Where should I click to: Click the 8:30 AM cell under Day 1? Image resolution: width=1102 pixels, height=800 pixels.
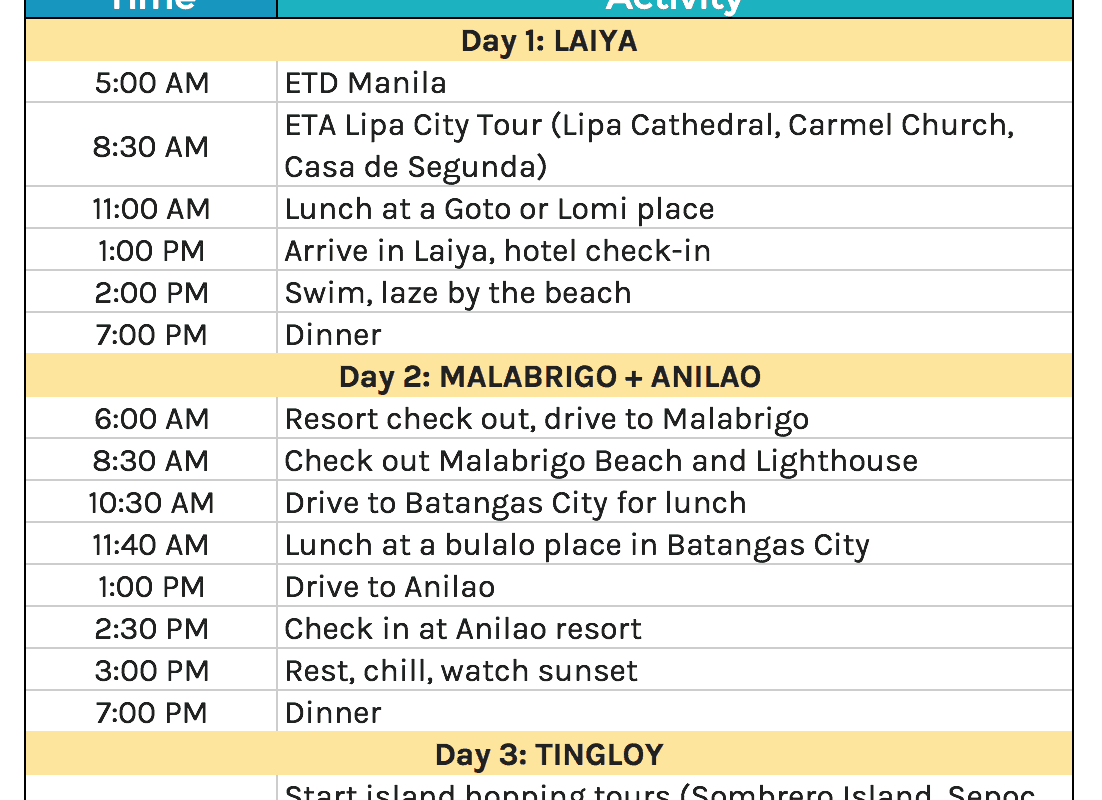152,147
